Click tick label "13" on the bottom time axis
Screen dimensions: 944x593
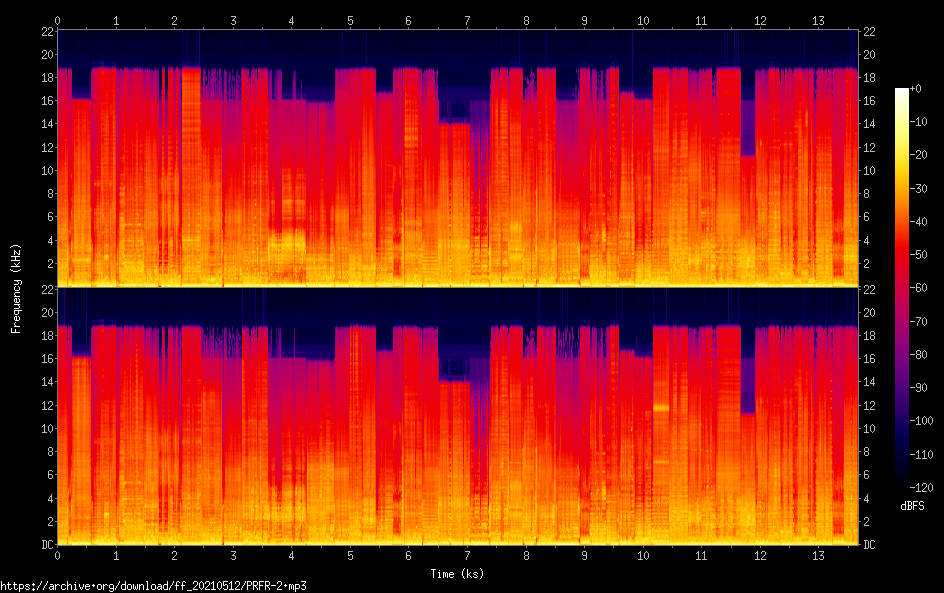pos(818,556)
